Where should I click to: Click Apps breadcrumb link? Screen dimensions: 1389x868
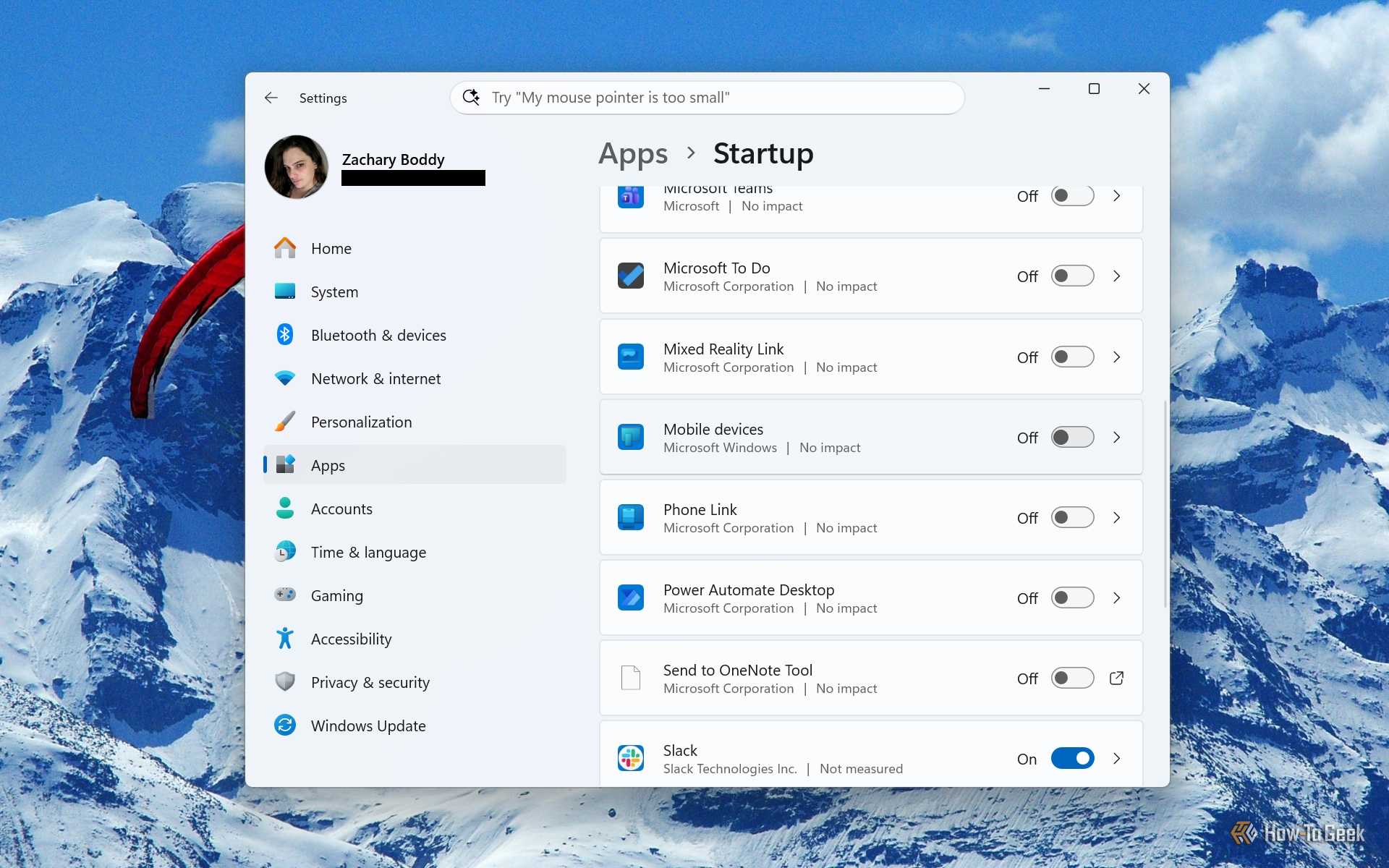point(633,154)
